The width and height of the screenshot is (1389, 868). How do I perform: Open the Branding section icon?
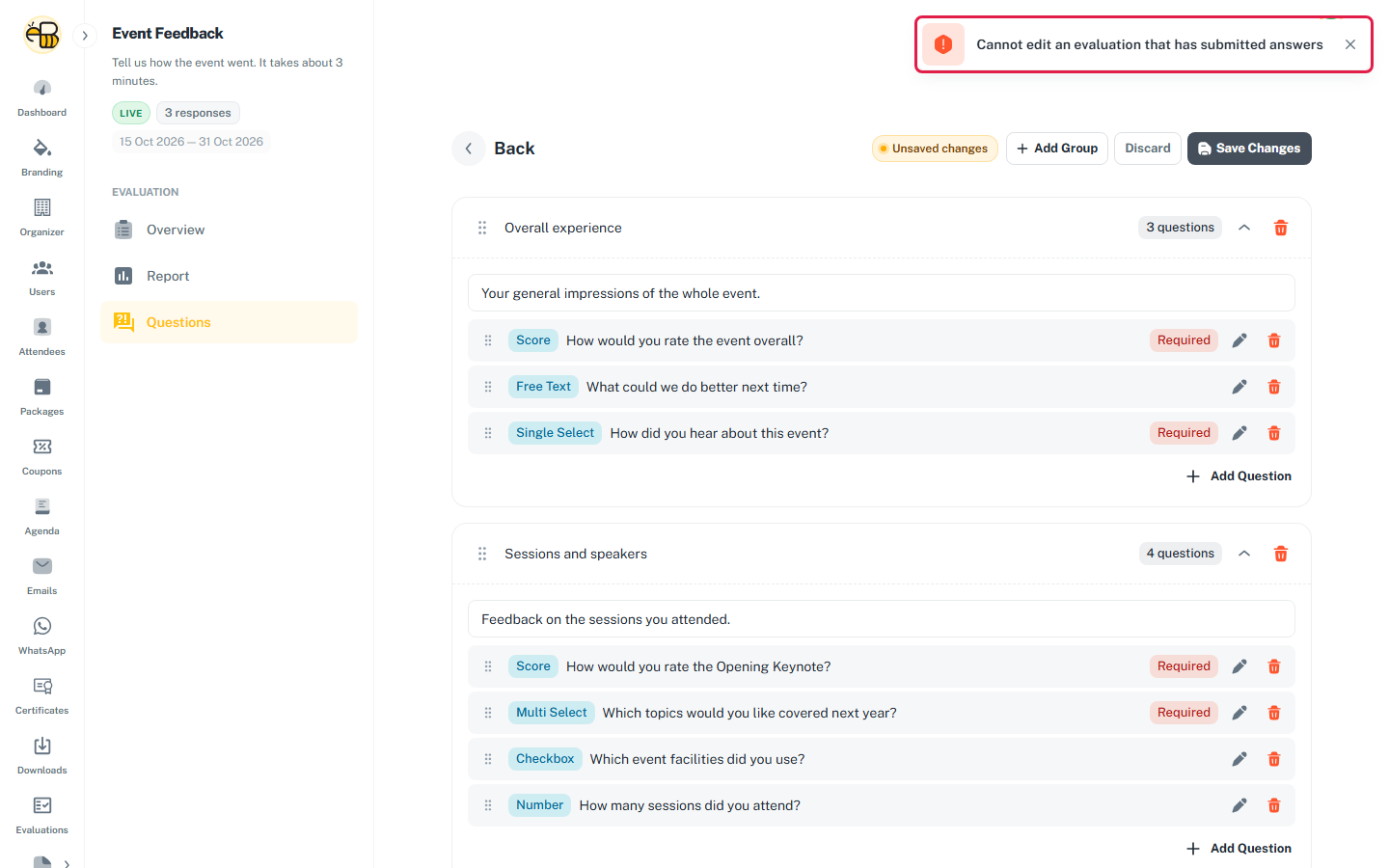tap(41, 149)
